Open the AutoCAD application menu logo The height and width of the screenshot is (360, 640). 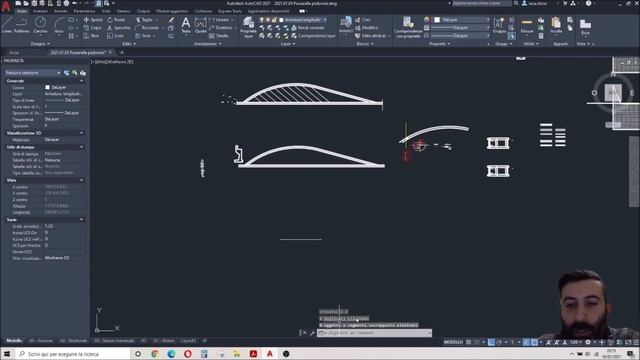6,6
